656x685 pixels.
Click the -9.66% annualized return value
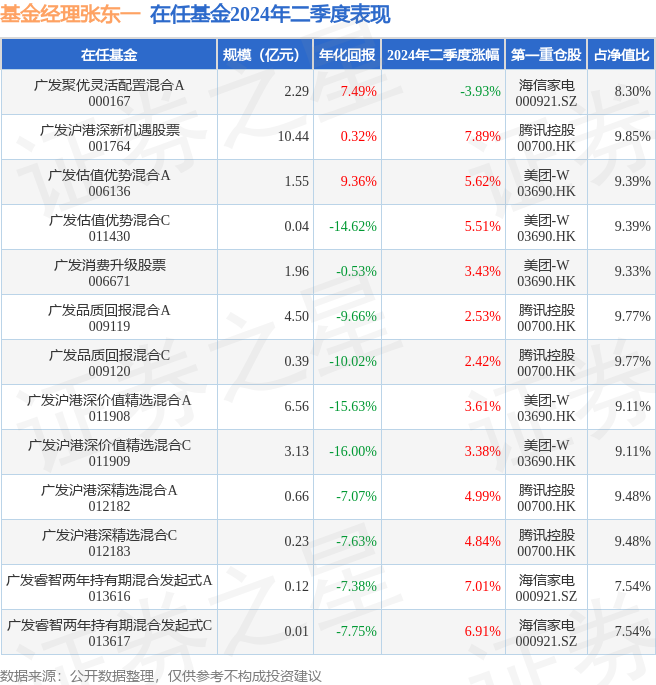pyautogui.click(x=356, y=316)
